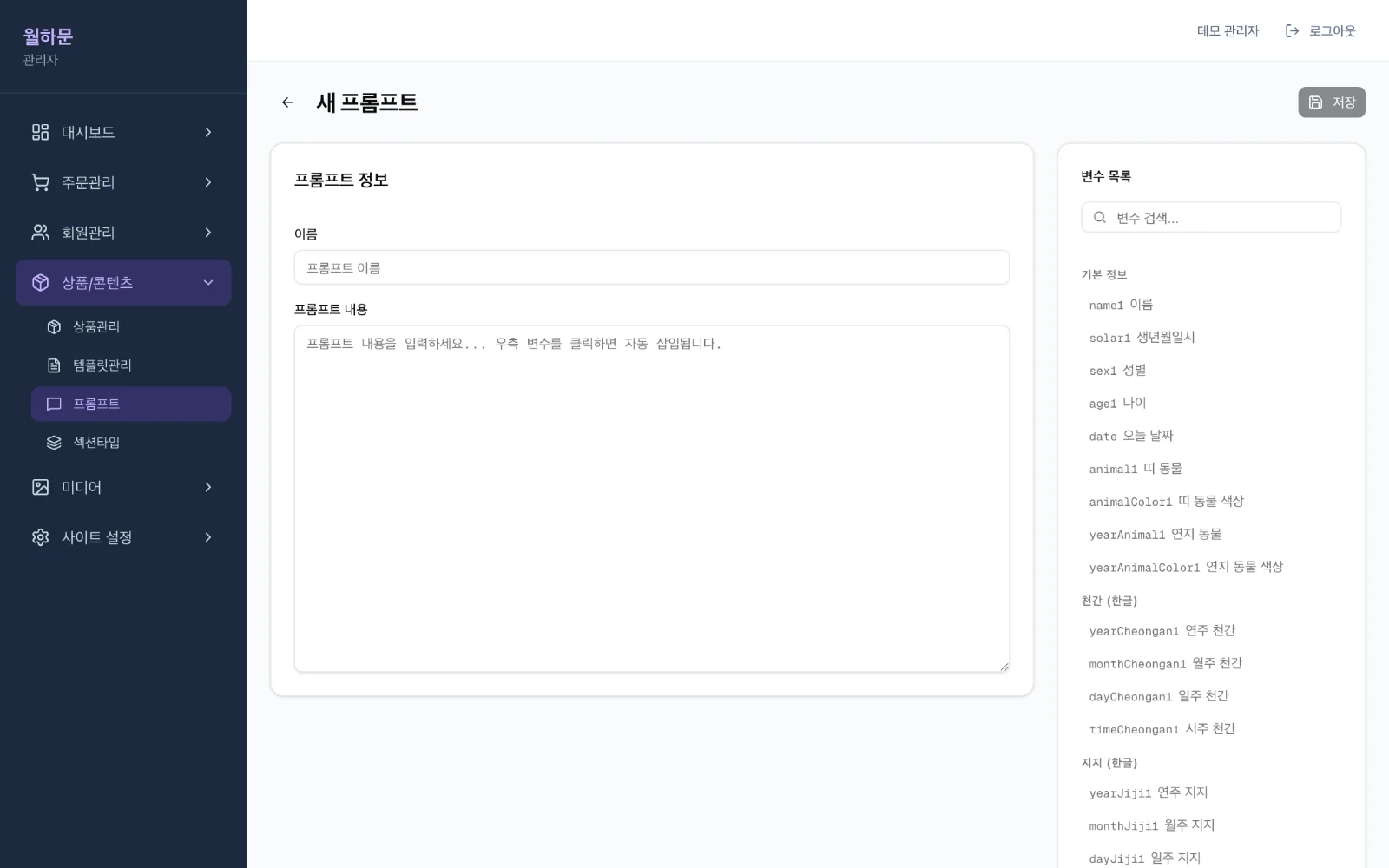Select the 프롬프트 submenu item
Viewport: 1389px width, 868px height.
131,404
